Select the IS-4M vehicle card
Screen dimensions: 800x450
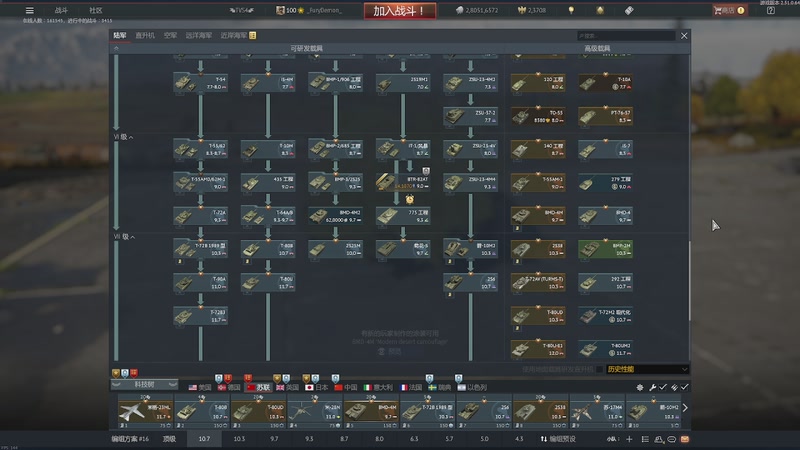pyautogui.click(x=268, y=83)
